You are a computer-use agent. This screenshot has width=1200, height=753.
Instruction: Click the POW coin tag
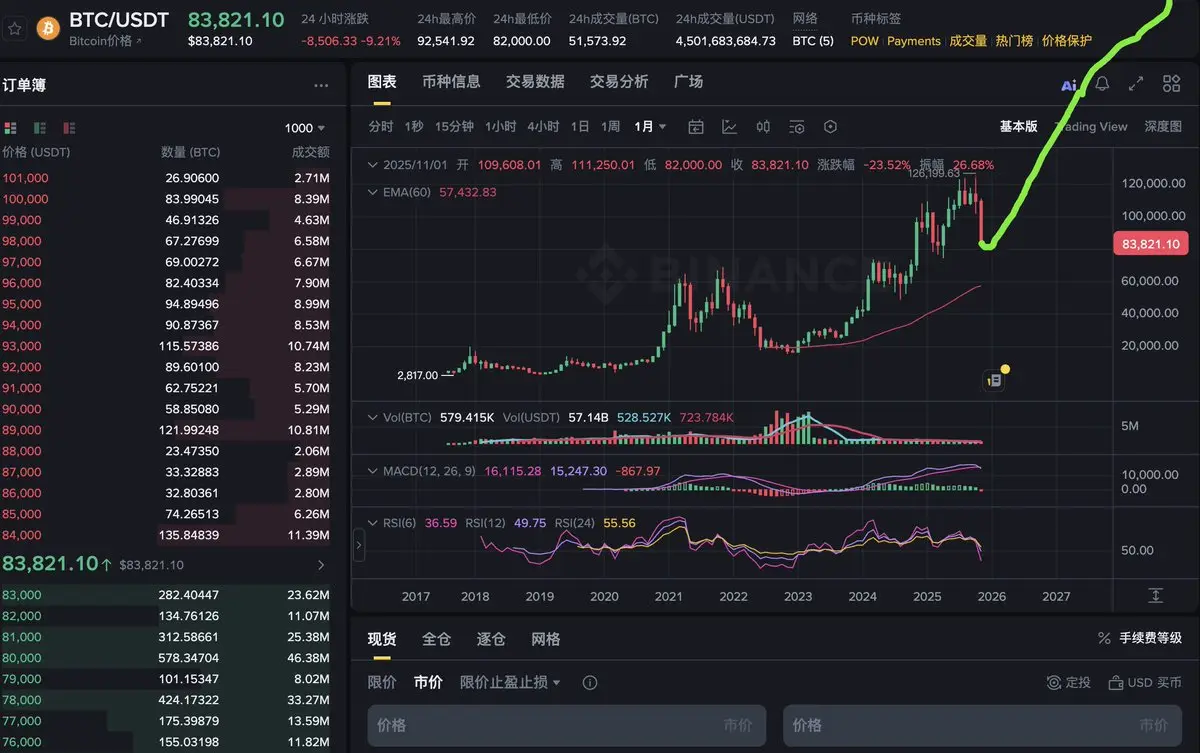[x=864, y=41]
